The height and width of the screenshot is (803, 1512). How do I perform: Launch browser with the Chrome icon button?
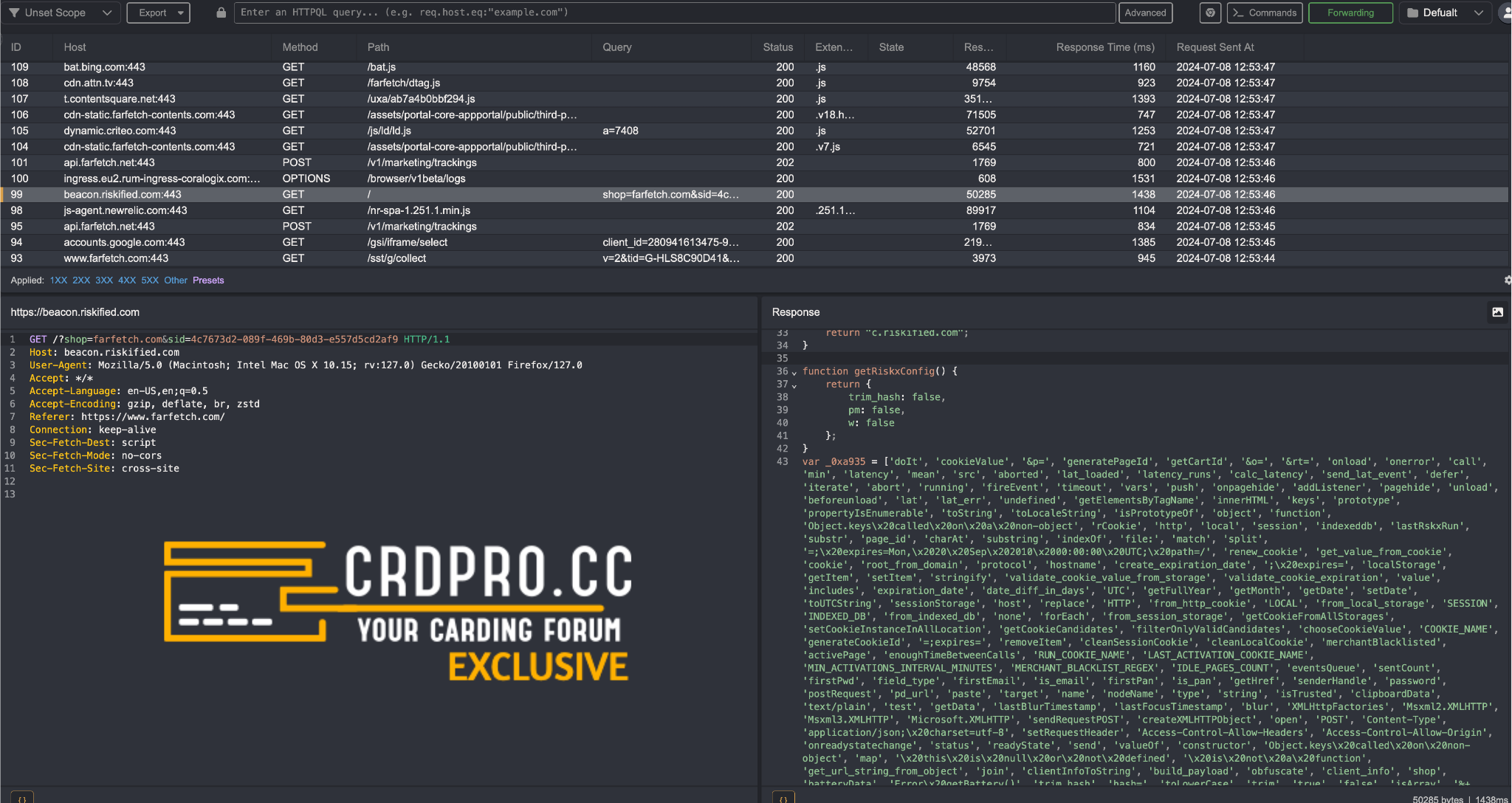[1209, 13]
